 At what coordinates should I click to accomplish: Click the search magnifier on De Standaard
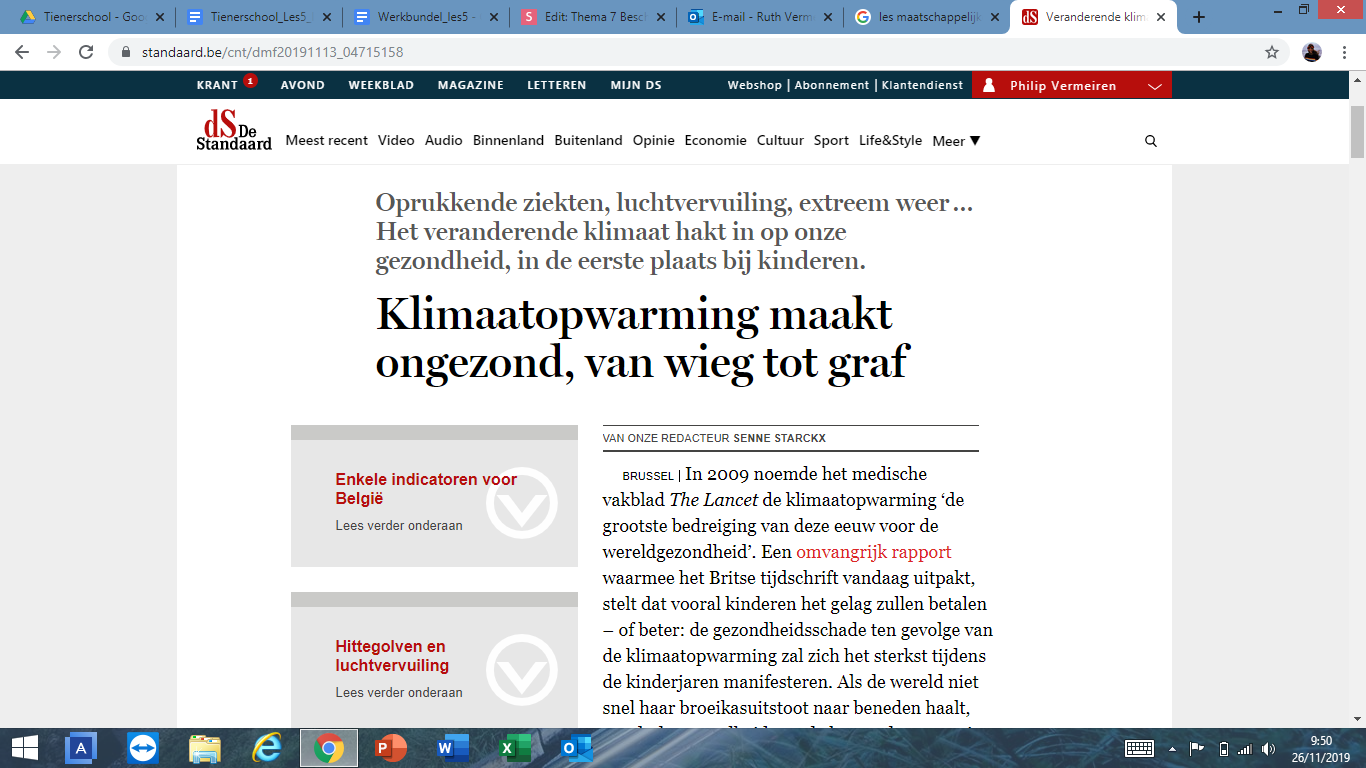tap(1151, 141)
